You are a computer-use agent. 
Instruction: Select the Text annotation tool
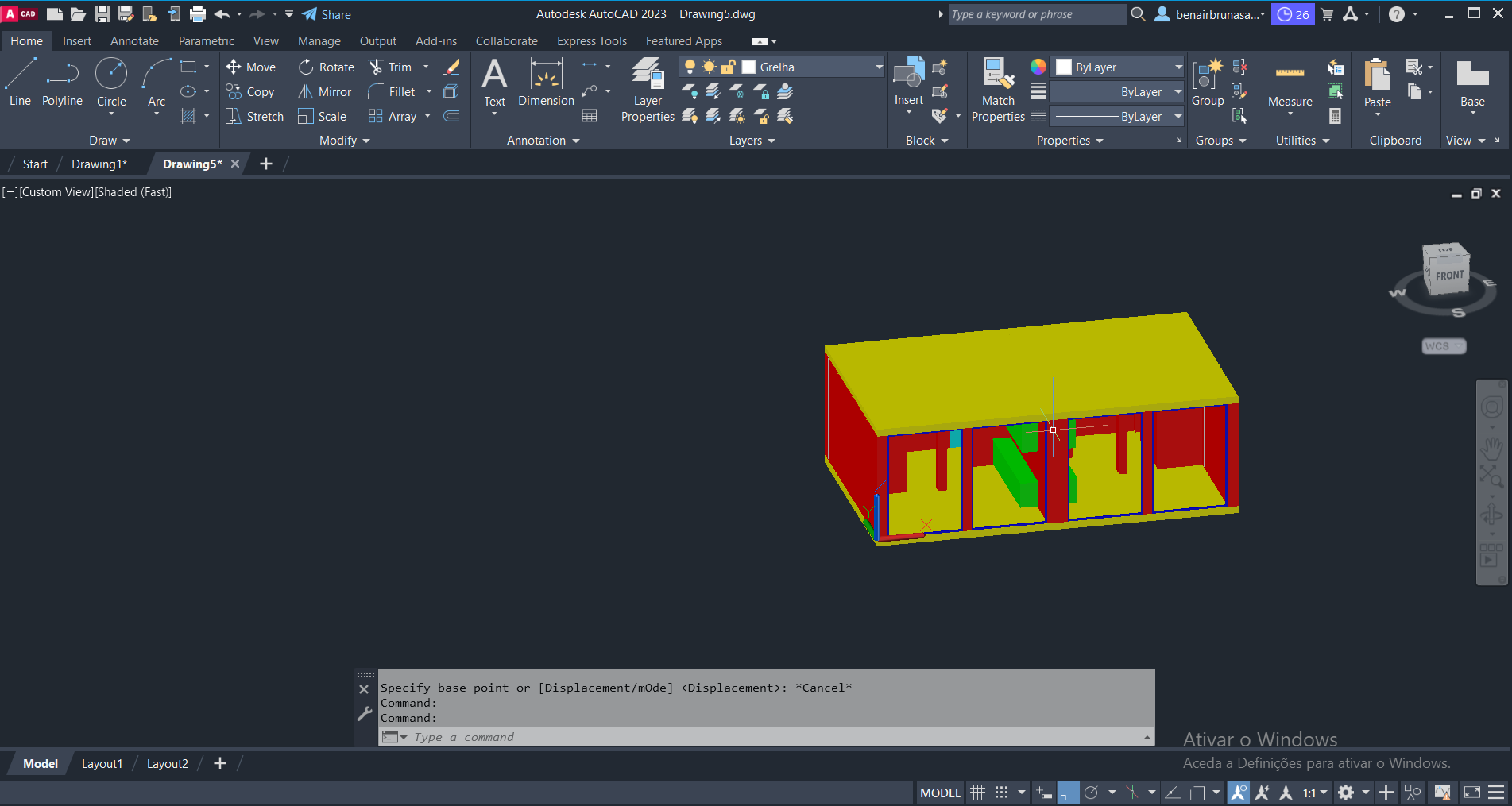pyautogui.click(x=494, y=83)
